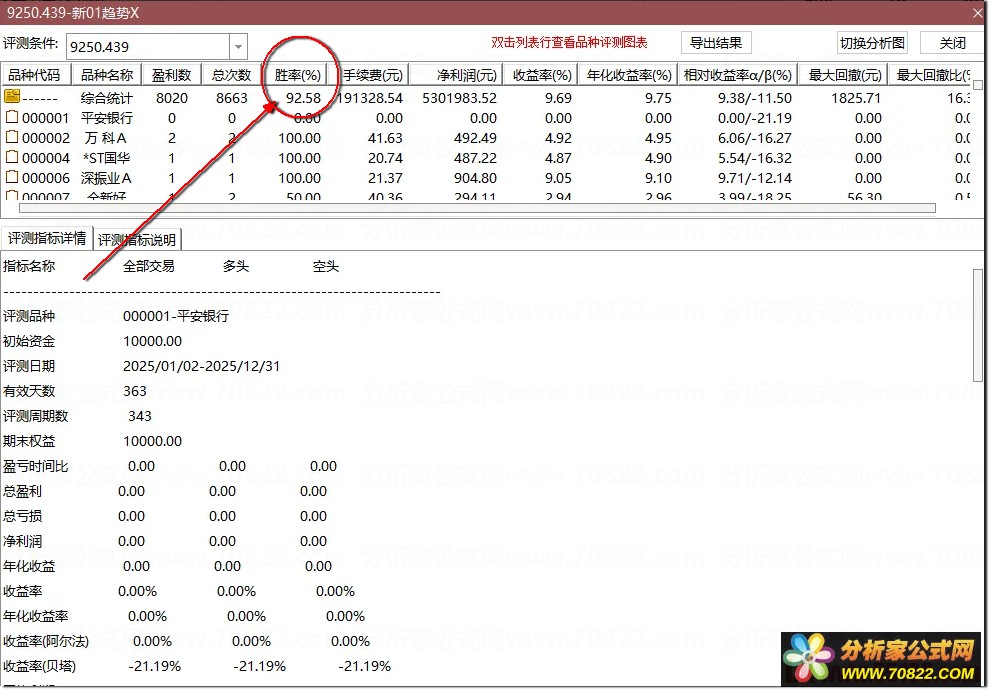991x690 pixels.
Task: Sort by the 年化收益率(%) column header
Action: [628, 75]
